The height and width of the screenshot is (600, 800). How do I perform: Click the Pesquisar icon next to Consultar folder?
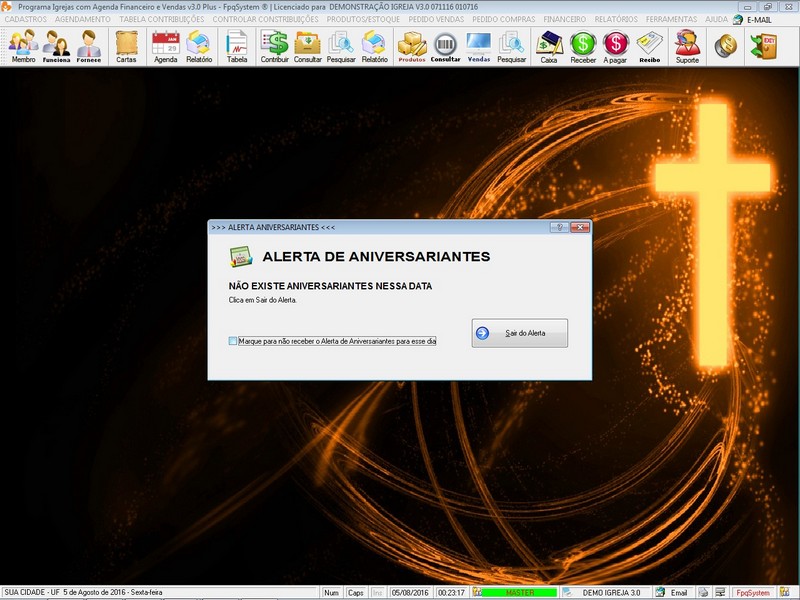[341, 46]
